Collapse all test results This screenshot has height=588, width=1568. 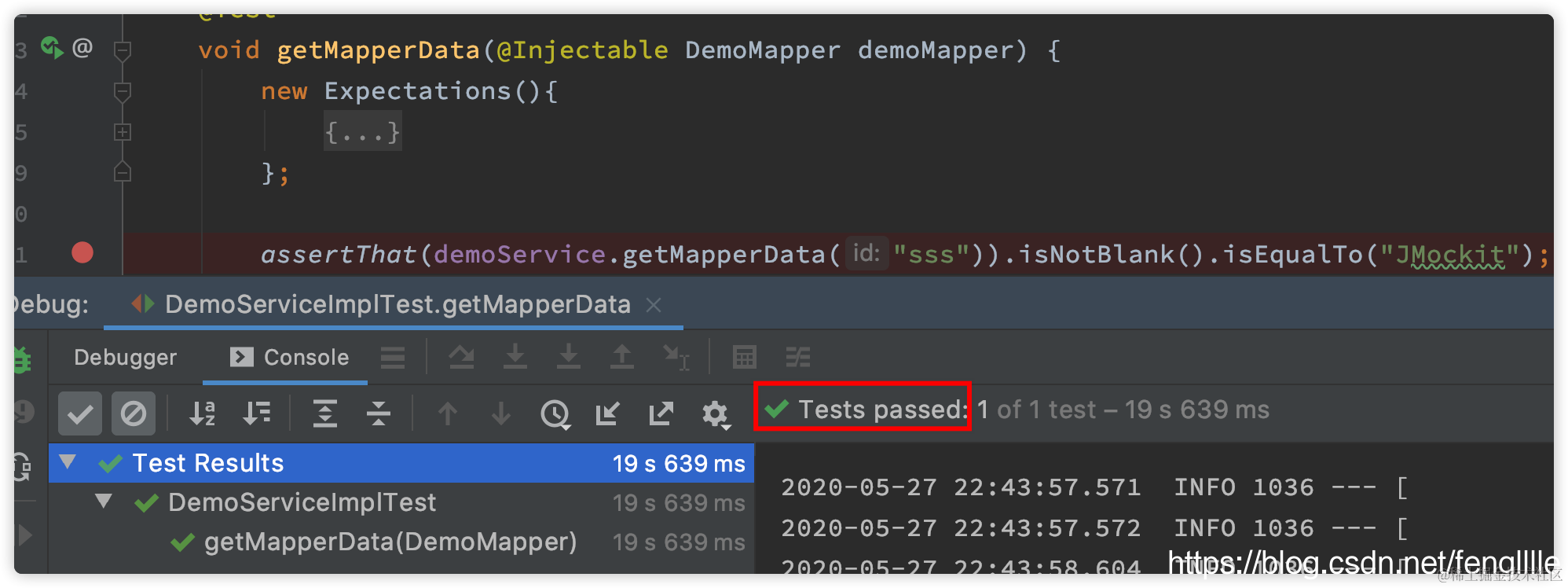[378, 413]
